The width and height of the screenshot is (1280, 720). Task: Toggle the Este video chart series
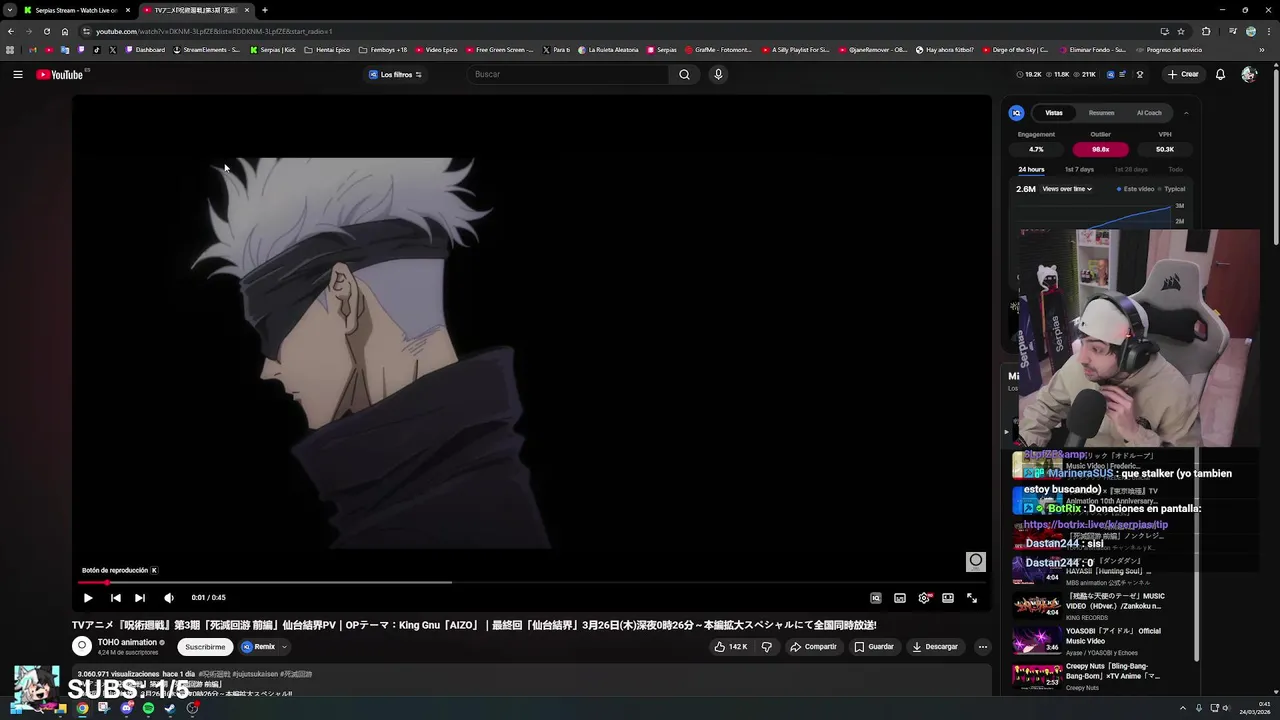(x=1135, y=189)
